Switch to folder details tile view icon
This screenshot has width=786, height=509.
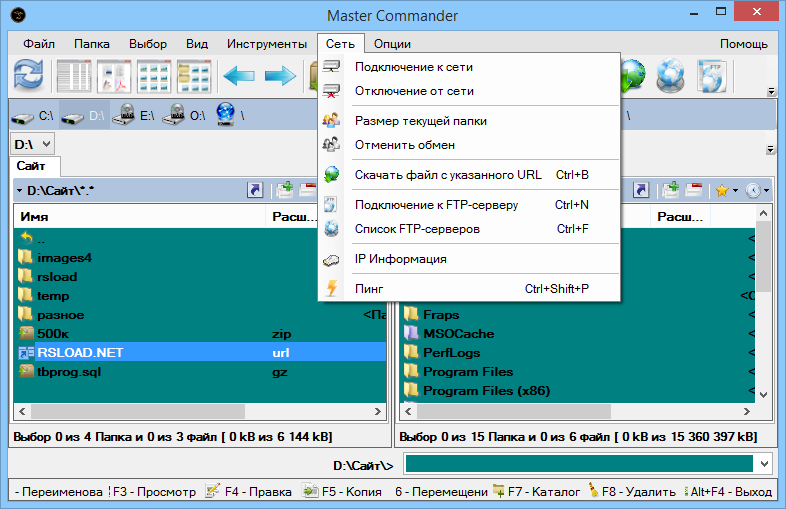194,76
